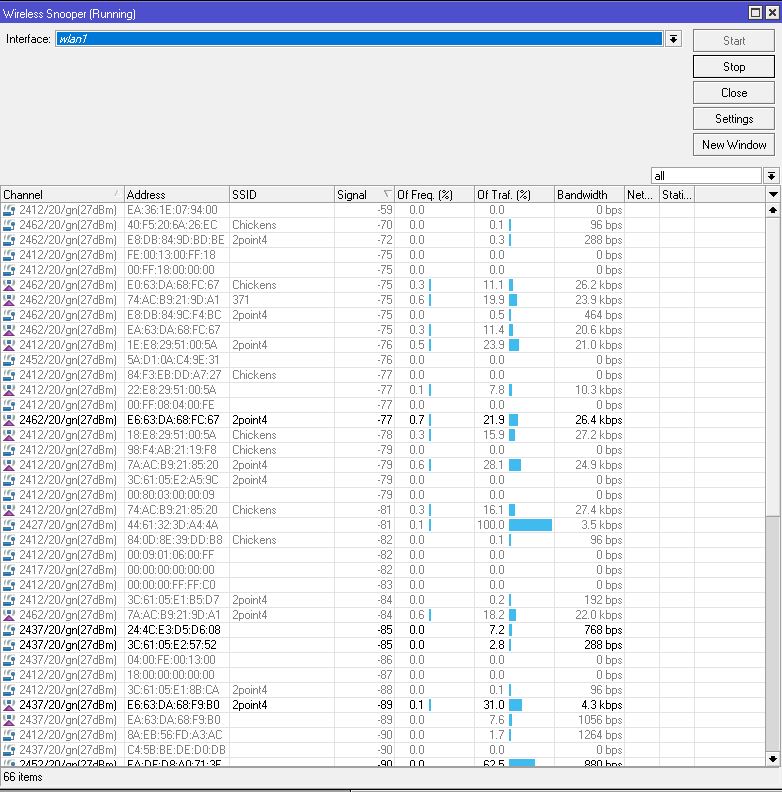Sort by the SSID column header
782x792 pixels.
[x=281, y=194]
